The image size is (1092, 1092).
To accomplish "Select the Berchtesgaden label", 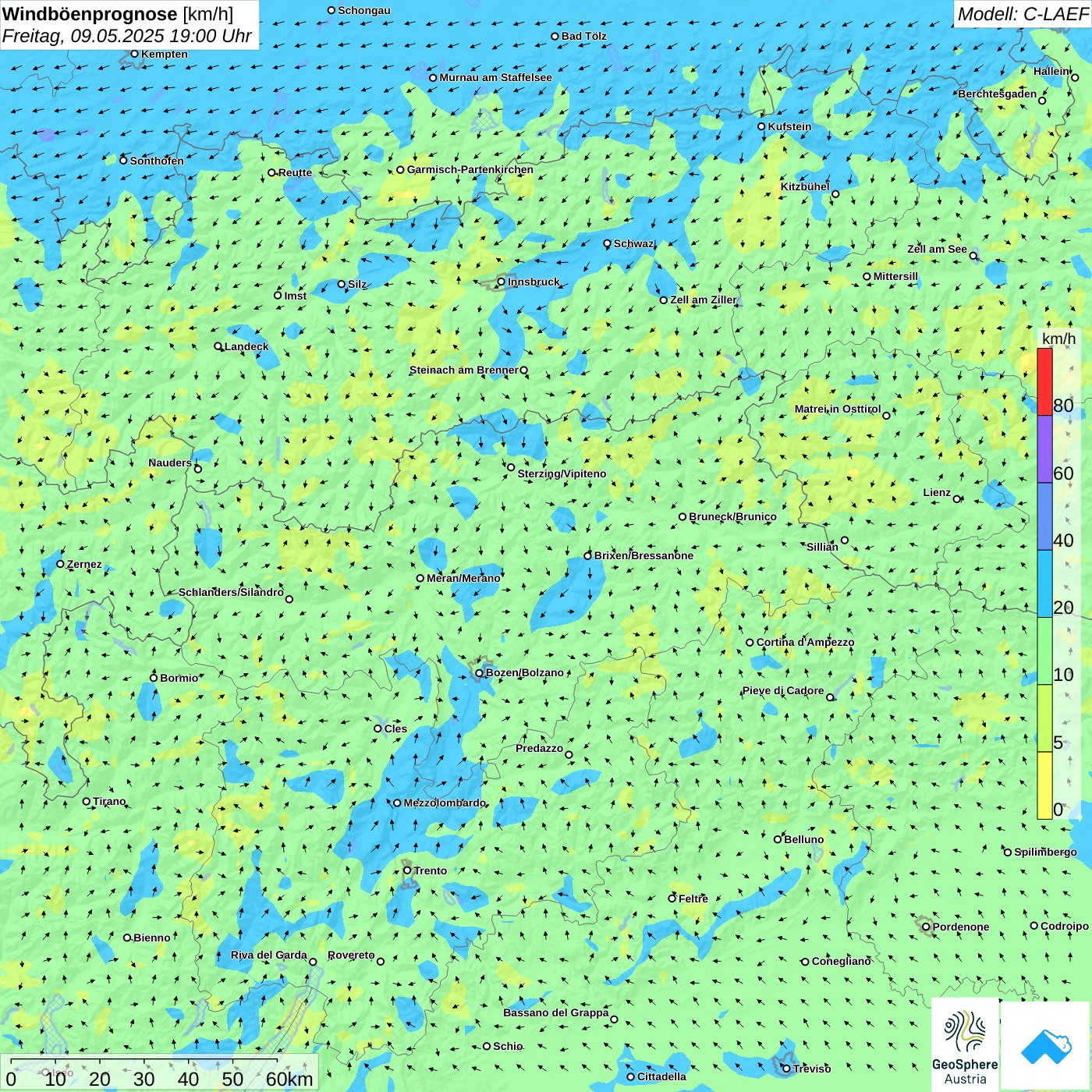I will click(x=998, y=94).
